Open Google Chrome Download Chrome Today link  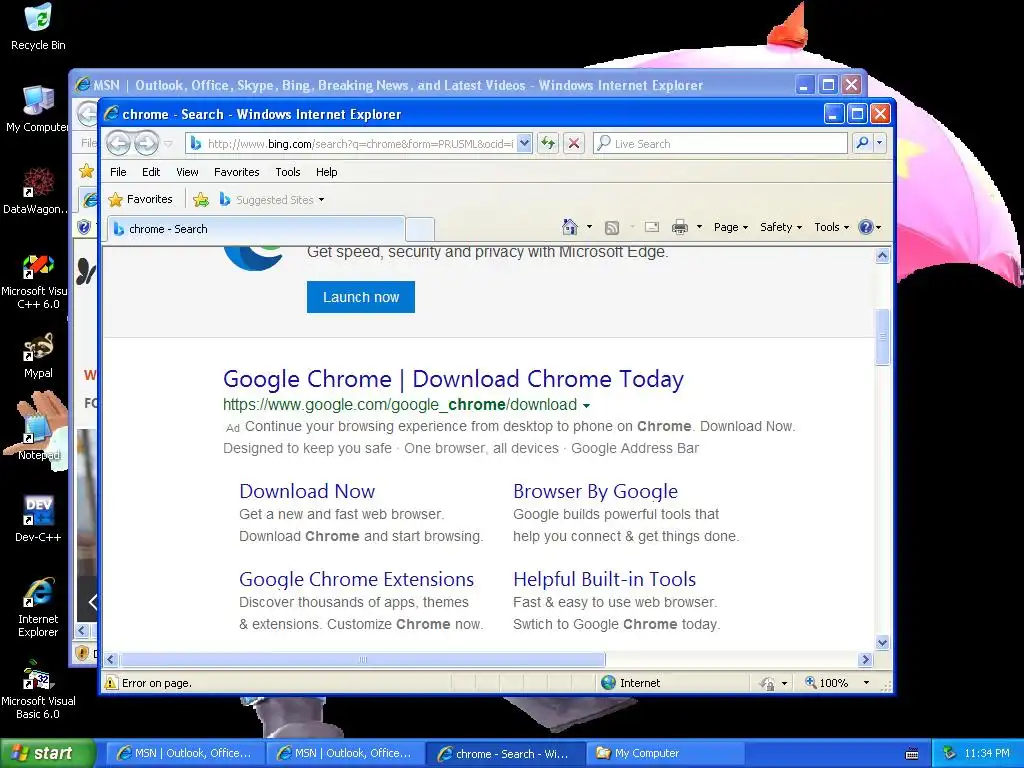tap(453, 379)
